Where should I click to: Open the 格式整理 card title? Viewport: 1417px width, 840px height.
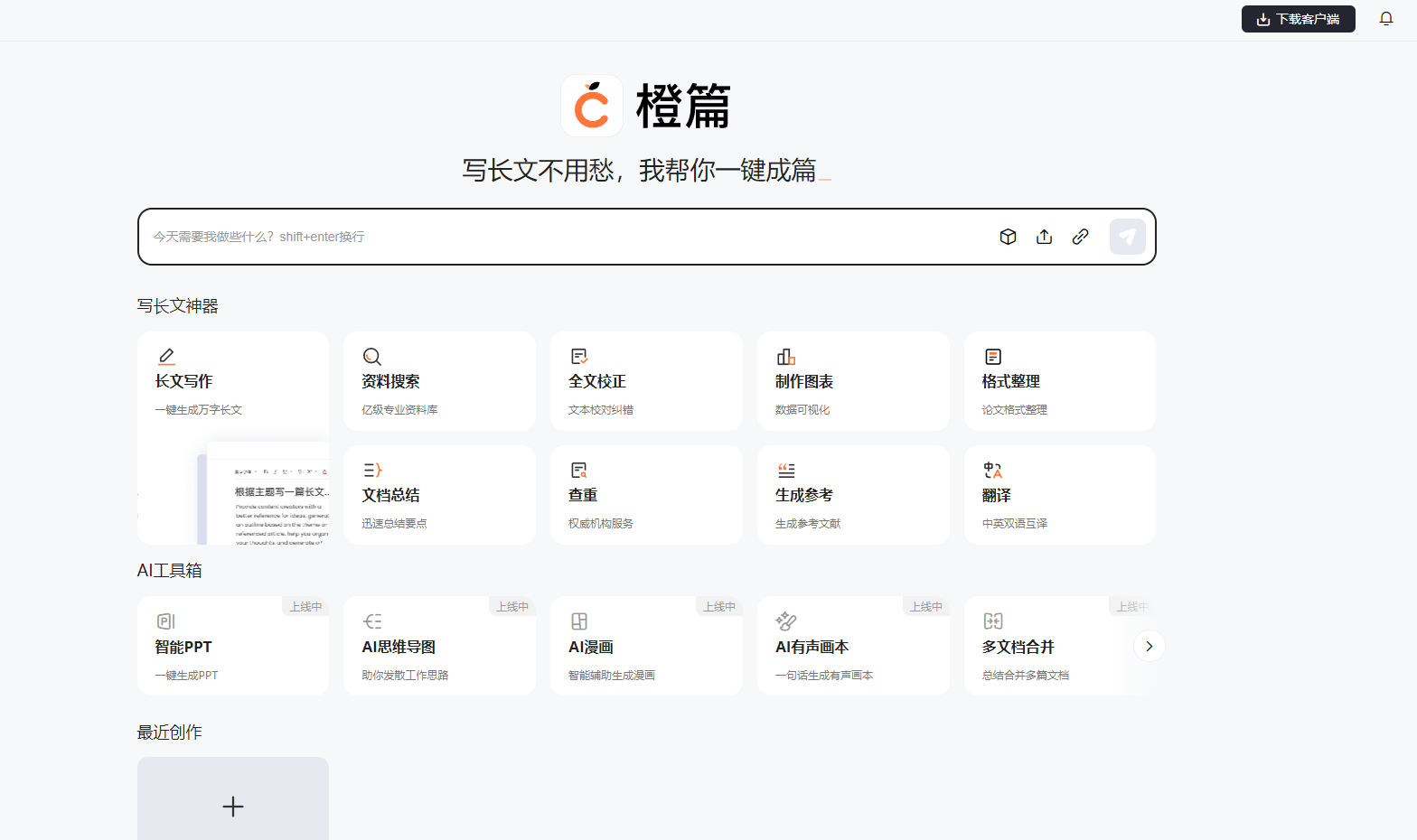click(x=1011, y=382)
